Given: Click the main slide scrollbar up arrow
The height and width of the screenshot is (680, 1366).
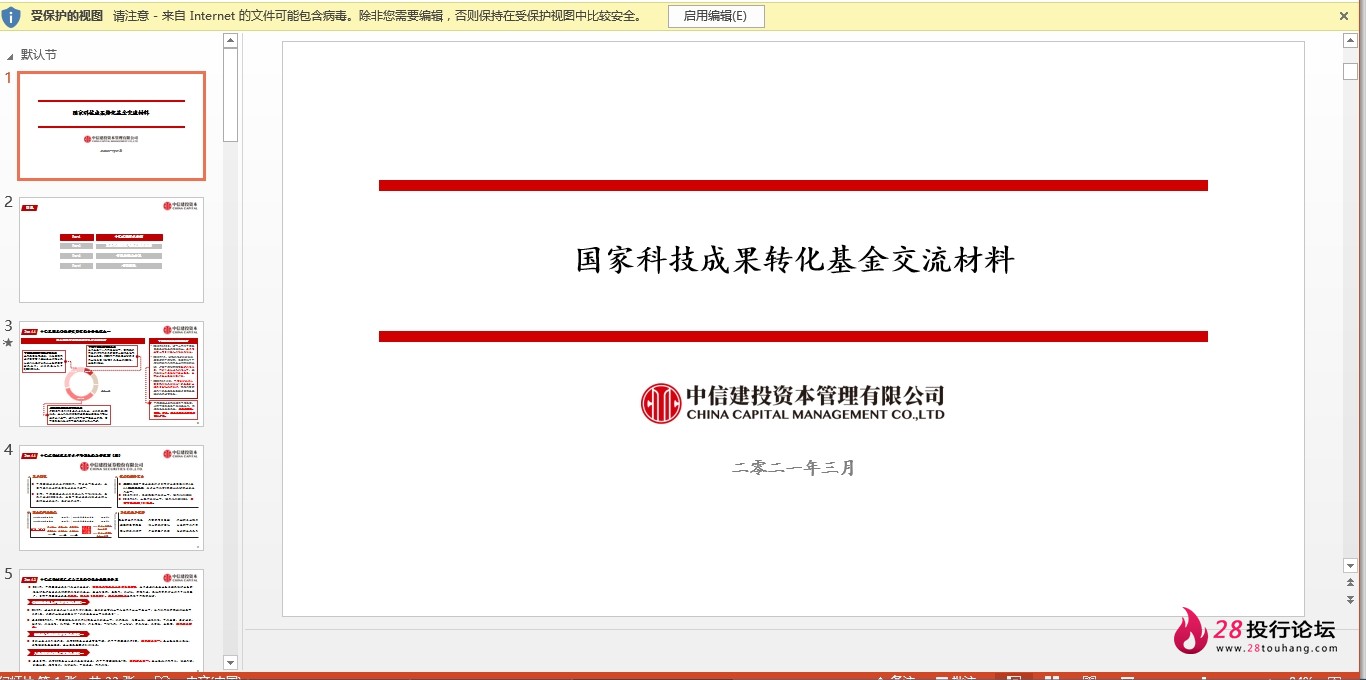Looking at the screenshot, I should pos(1350,42).
